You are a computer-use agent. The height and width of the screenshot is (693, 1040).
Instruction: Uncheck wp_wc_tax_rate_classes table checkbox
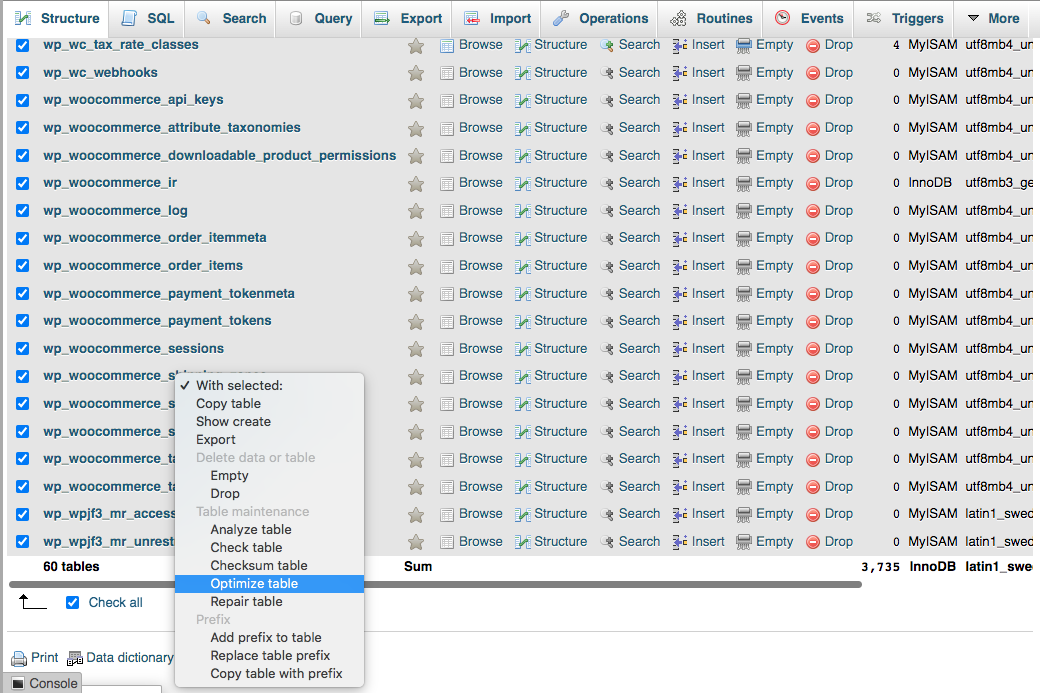(23, 45)
